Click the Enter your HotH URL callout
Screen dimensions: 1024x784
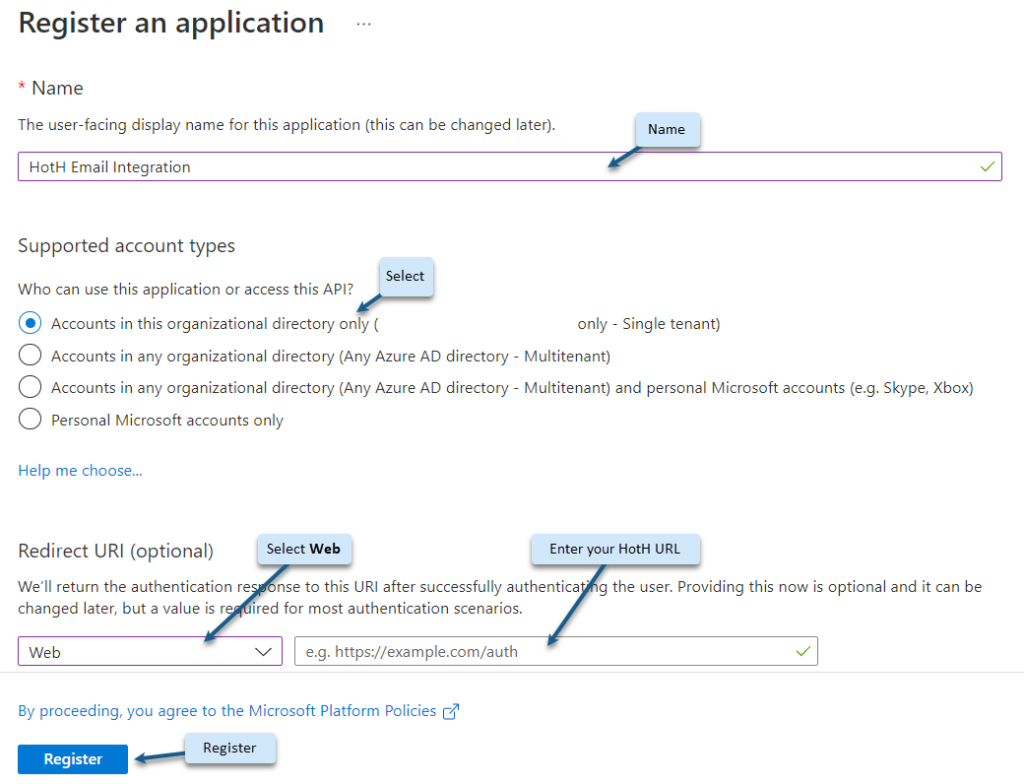click(x=615, y=549)
